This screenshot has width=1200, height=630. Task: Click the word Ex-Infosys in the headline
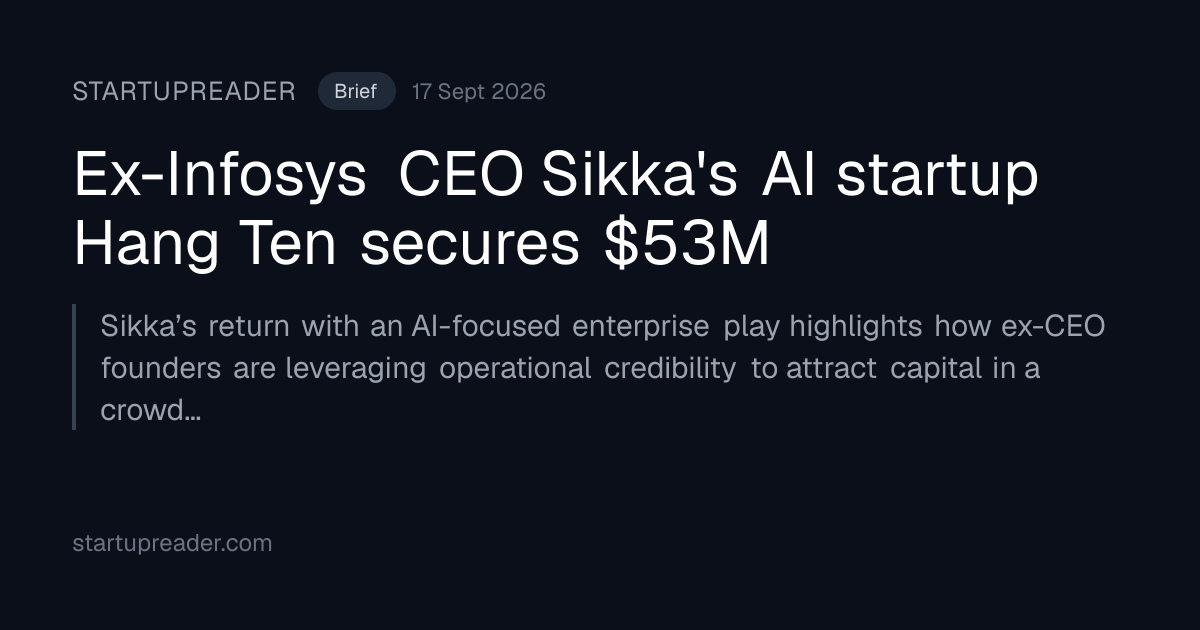[220, 177]
